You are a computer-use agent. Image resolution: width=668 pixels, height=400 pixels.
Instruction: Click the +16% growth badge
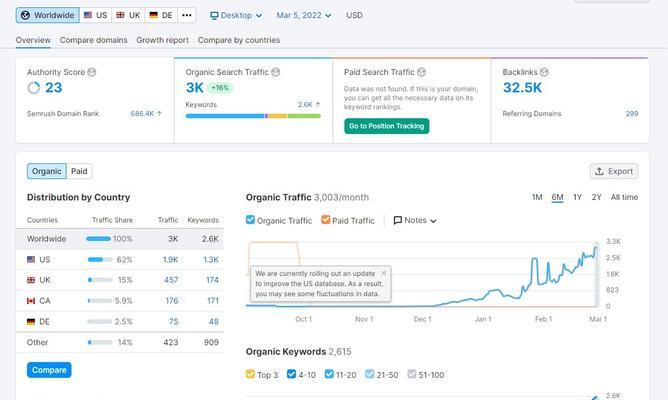220,88
